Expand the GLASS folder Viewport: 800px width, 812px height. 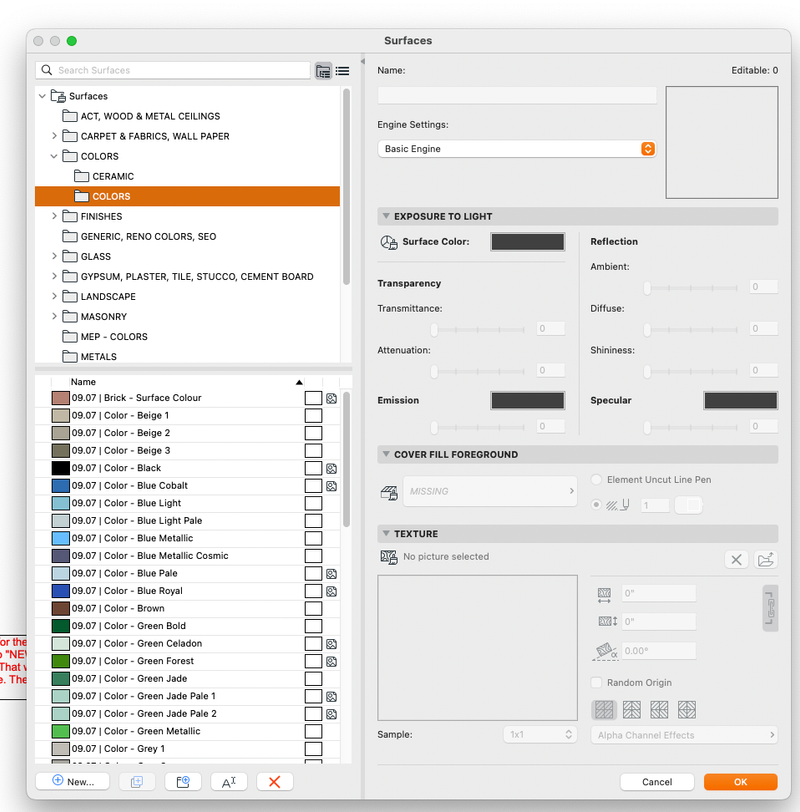[x=54, y=256]
